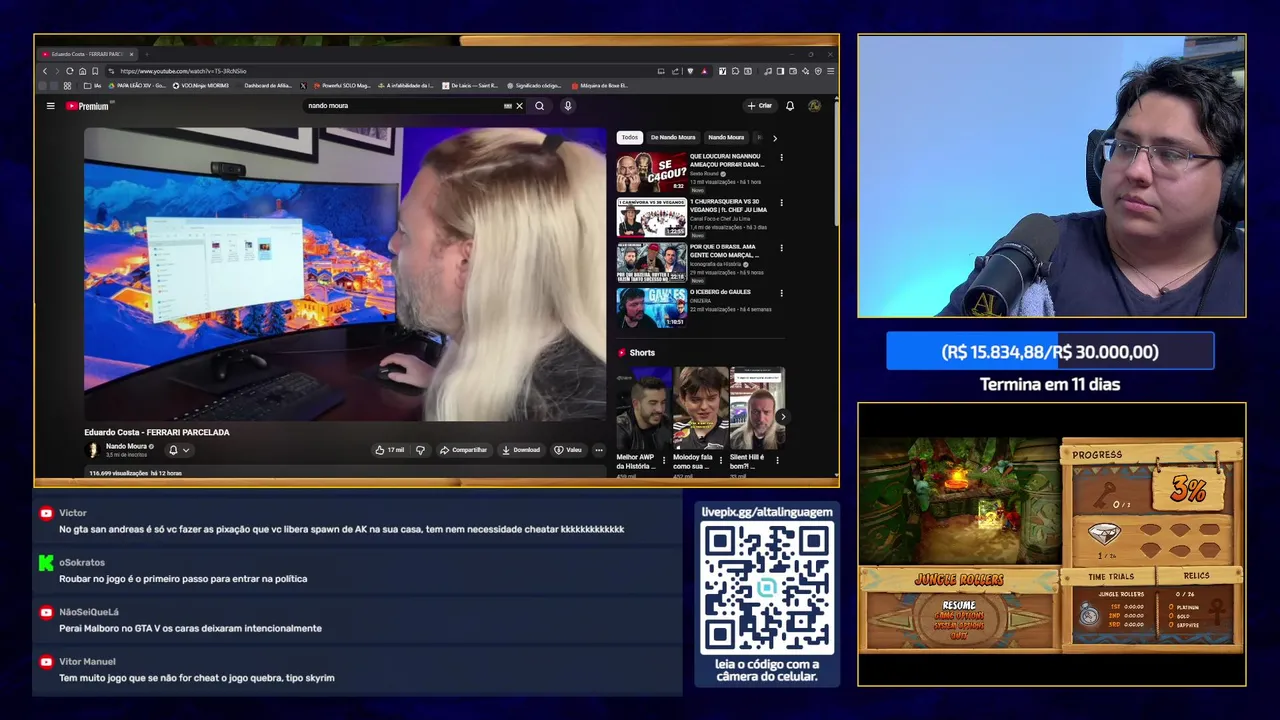
Task: Open options menu for 'O ICEBERG do GAULES'
Action: tap(781, 293)
